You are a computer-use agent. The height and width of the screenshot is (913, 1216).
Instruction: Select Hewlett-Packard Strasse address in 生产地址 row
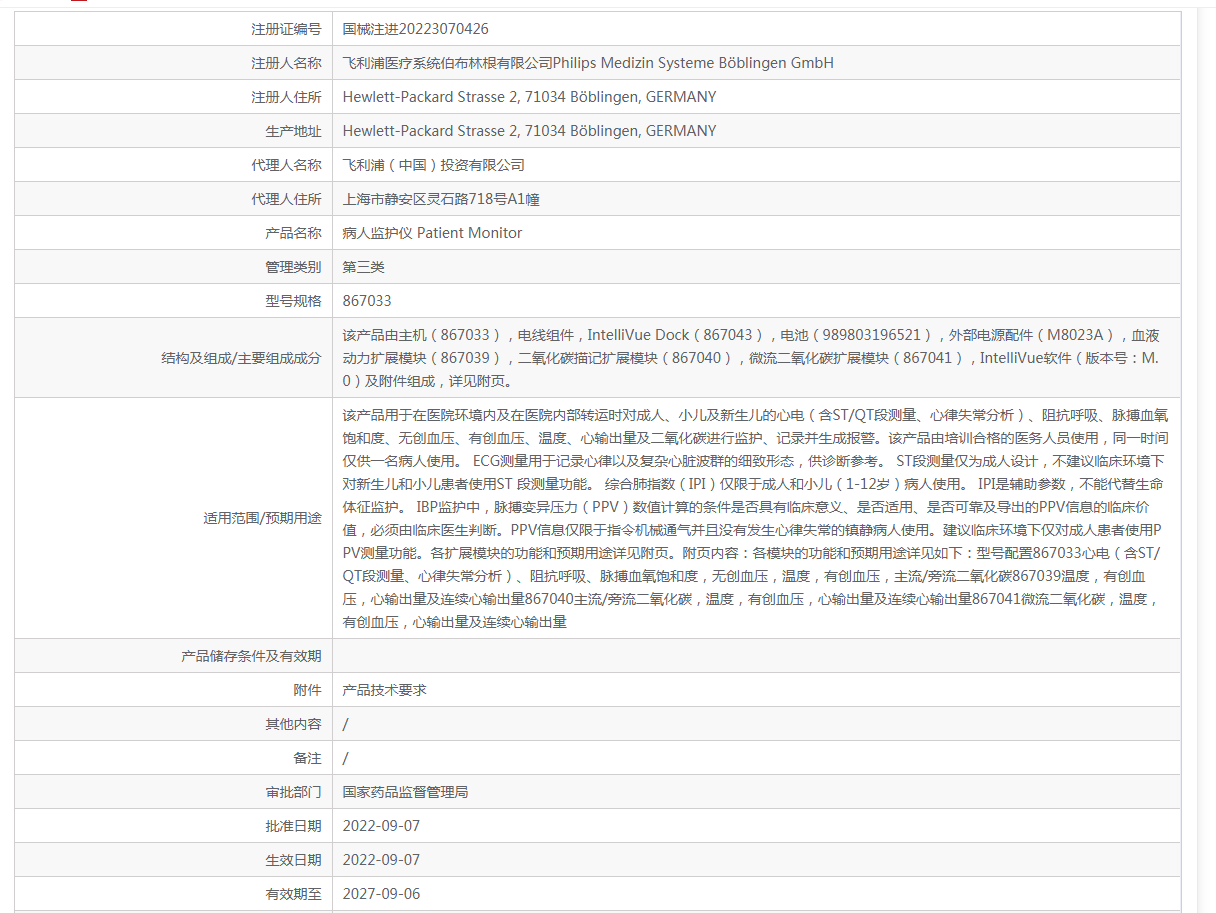pos(529,131)
